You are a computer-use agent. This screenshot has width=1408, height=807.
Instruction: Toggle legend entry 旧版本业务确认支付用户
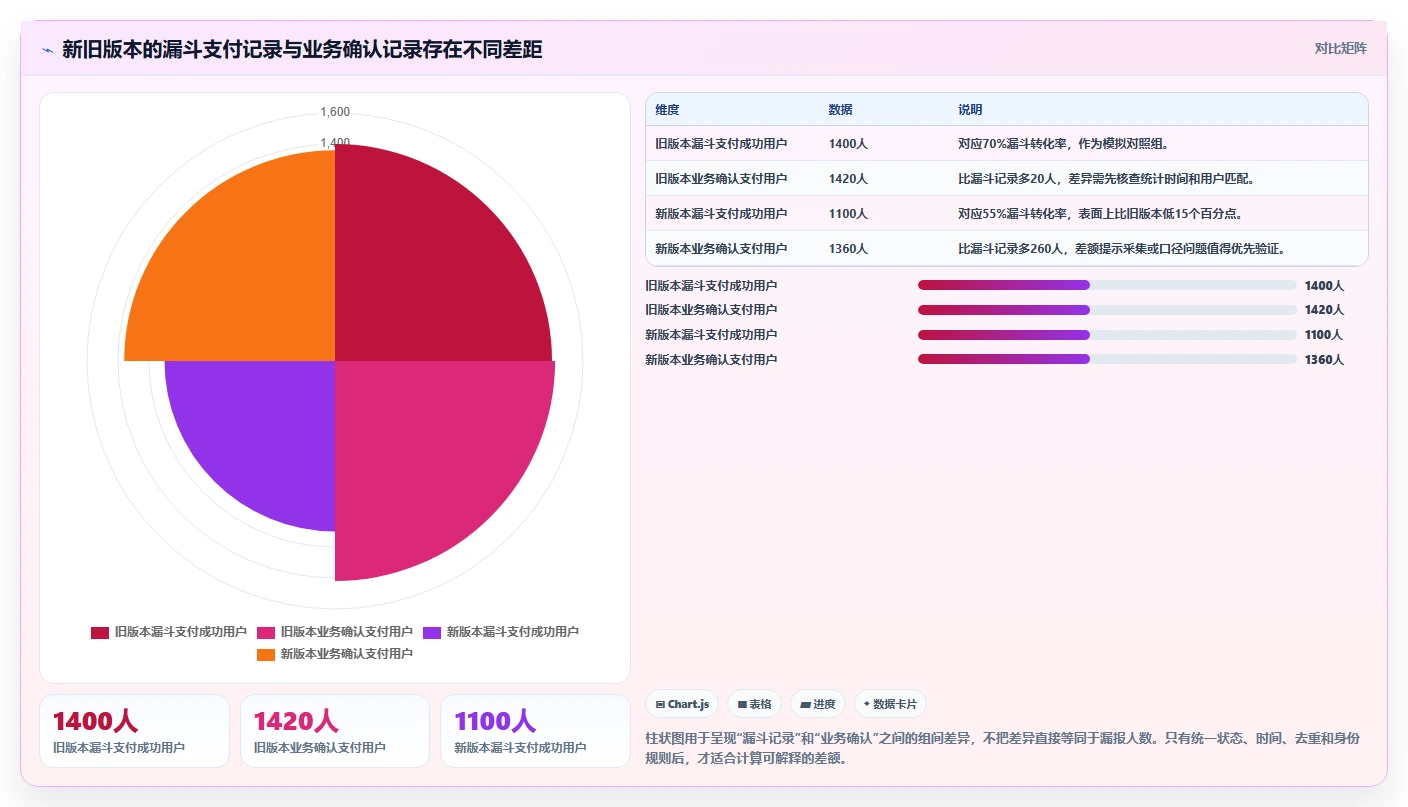pos(335,632)
